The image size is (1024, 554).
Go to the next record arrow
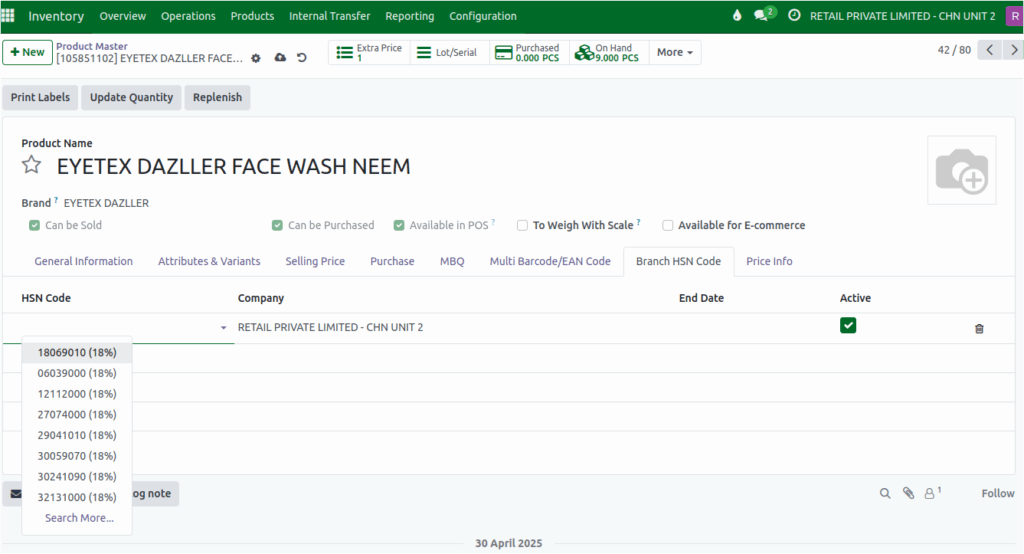pos(1013,50)
